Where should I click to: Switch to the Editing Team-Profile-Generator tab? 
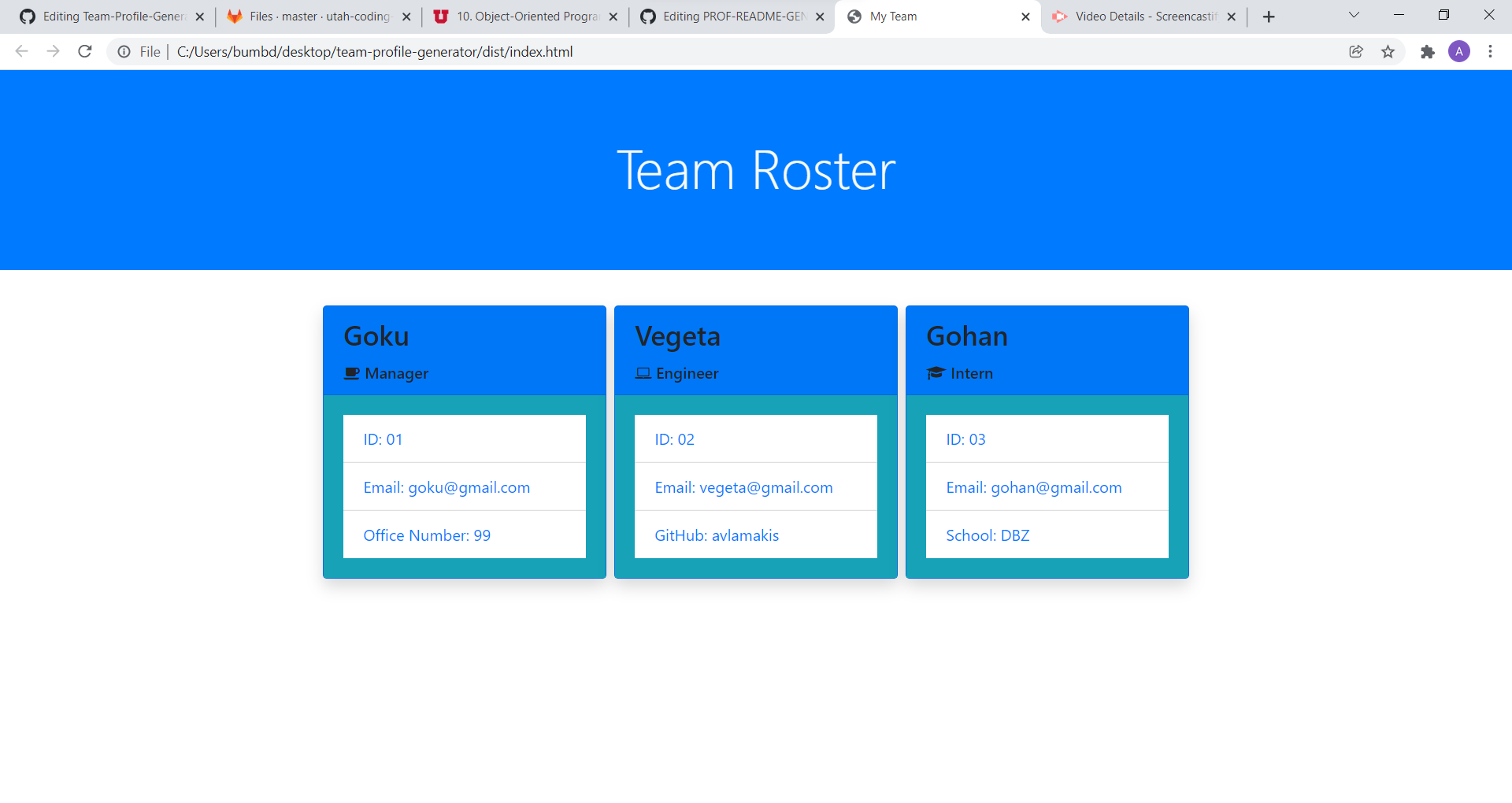click(x=110, y=16)
